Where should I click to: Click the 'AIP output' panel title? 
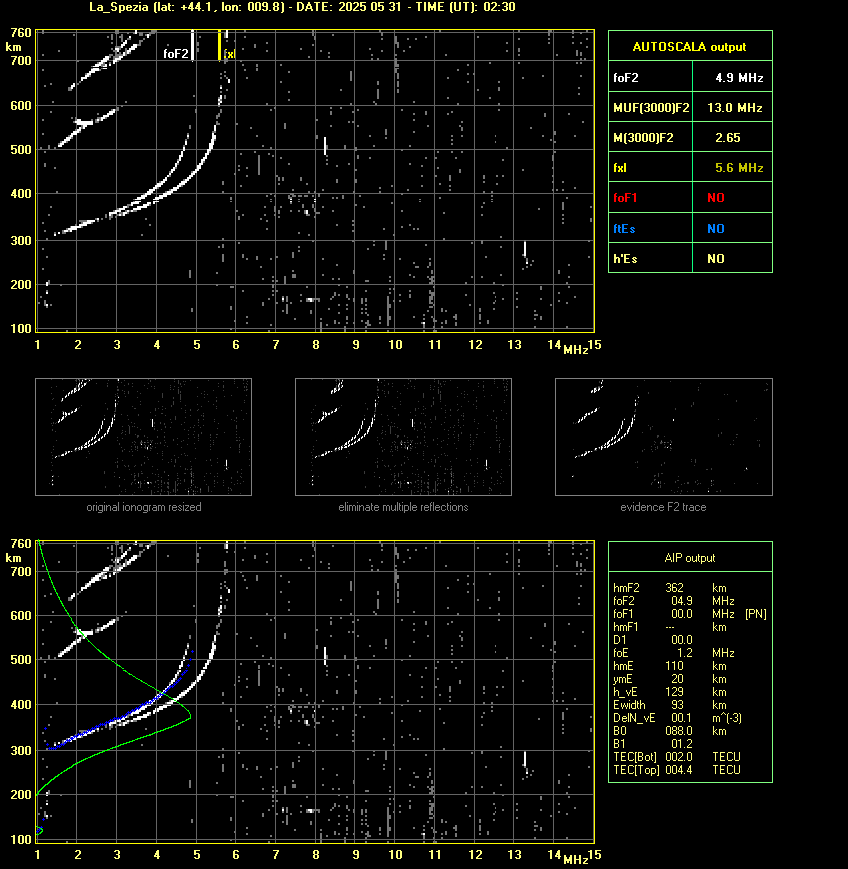[x=689, y=558]
